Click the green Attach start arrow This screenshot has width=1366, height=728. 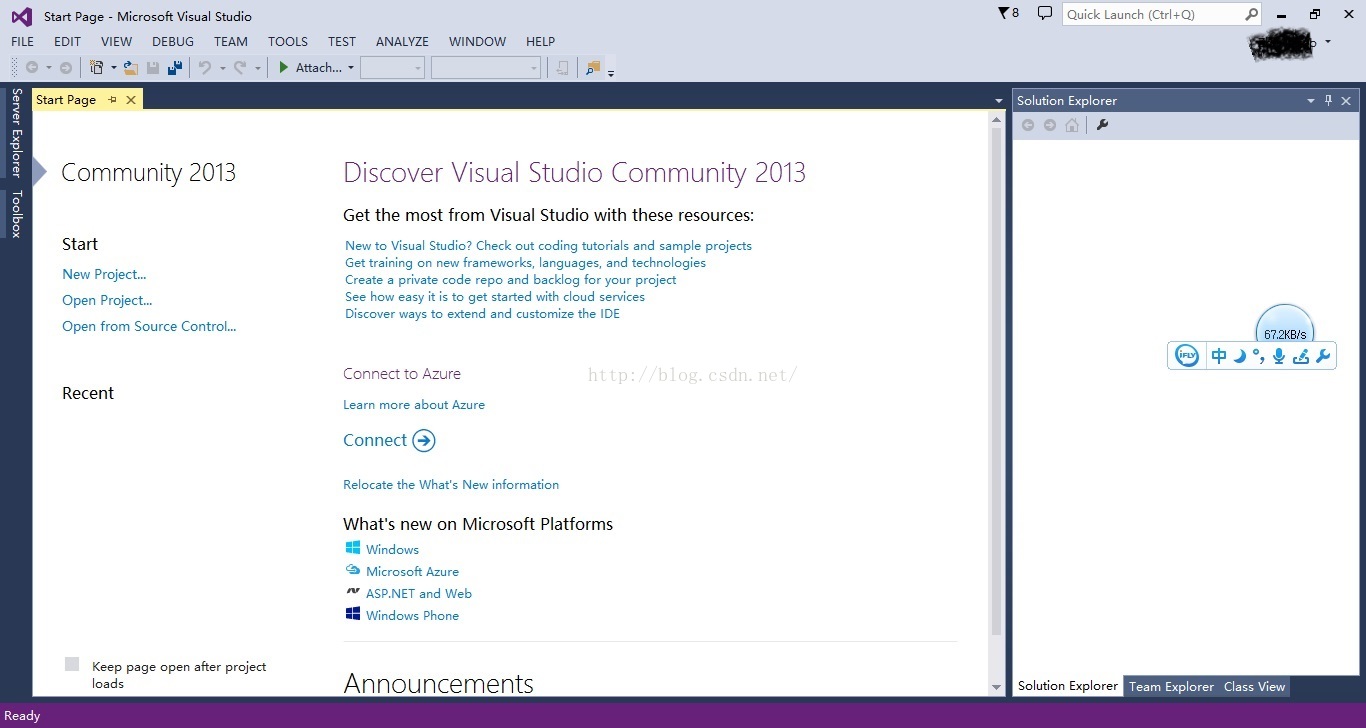[x=284, y=68]
